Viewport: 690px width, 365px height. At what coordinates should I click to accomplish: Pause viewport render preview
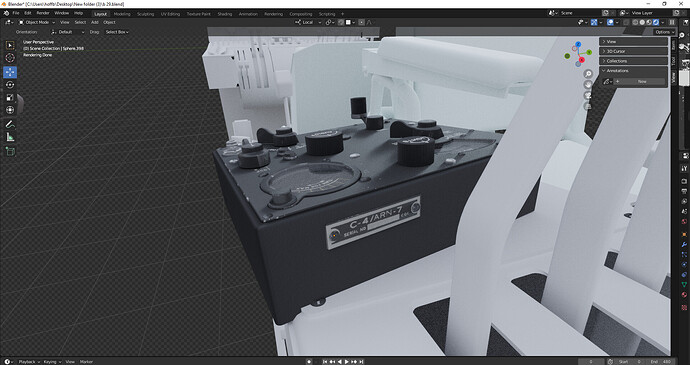pos(672,22)
